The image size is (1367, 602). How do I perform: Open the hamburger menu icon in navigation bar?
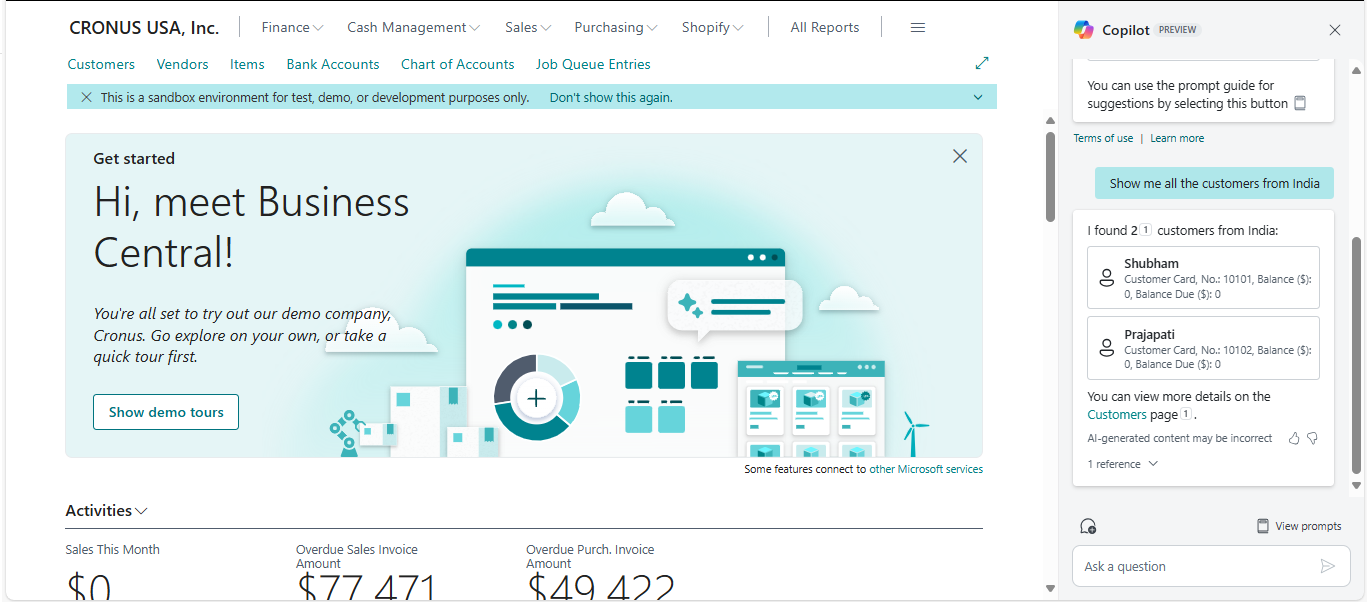pyautogui.click(x=918, y=28)
